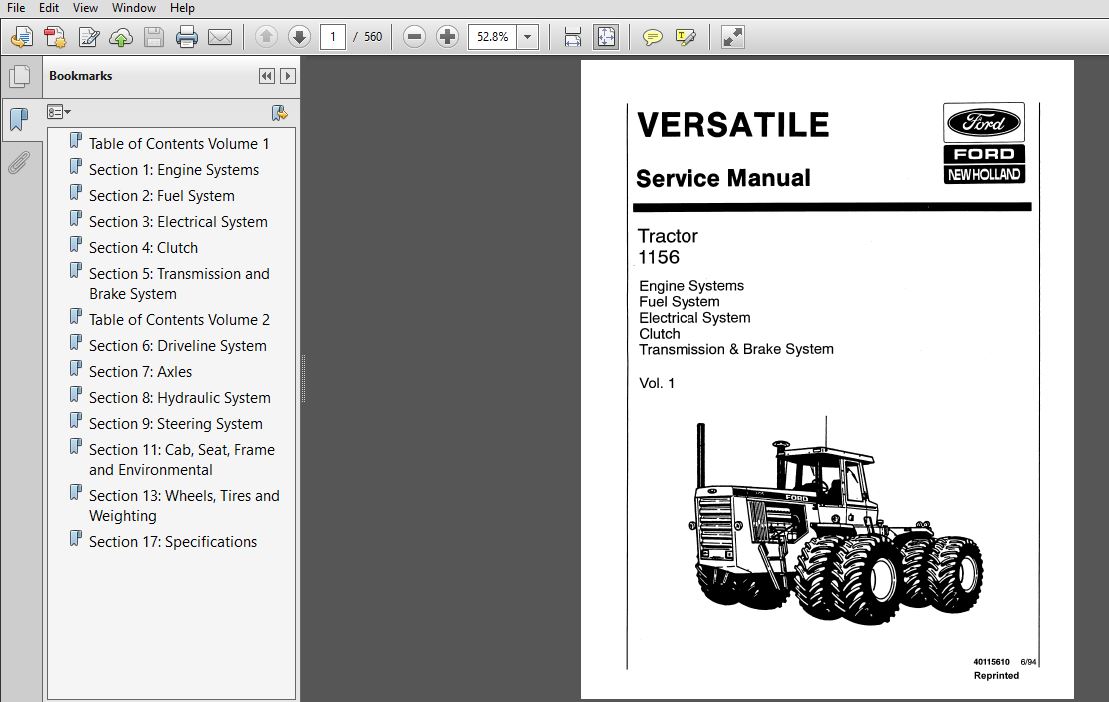This screenshot has width=1109, height=702.
Task: Click the tractor illustration on the page
Action: (x=835, y=521)
